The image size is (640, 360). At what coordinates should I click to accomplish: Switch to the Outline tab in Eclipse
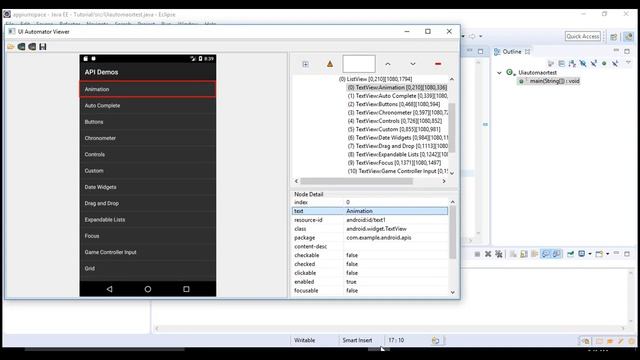pyautogui.click(x=511, y=52)
